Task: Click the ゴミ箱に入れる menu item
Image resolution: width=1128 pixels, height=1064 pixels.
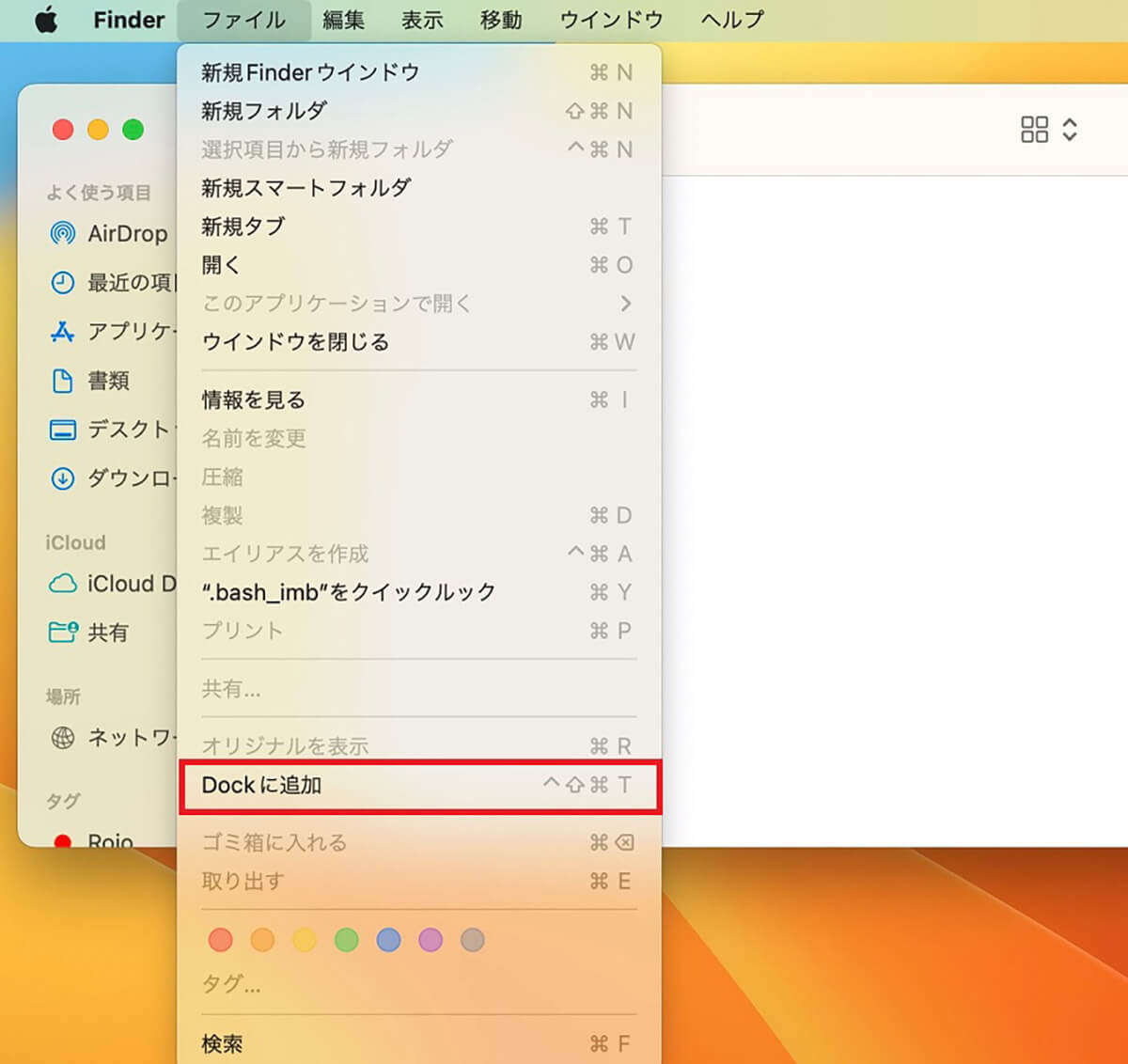Action: (419, 843)
